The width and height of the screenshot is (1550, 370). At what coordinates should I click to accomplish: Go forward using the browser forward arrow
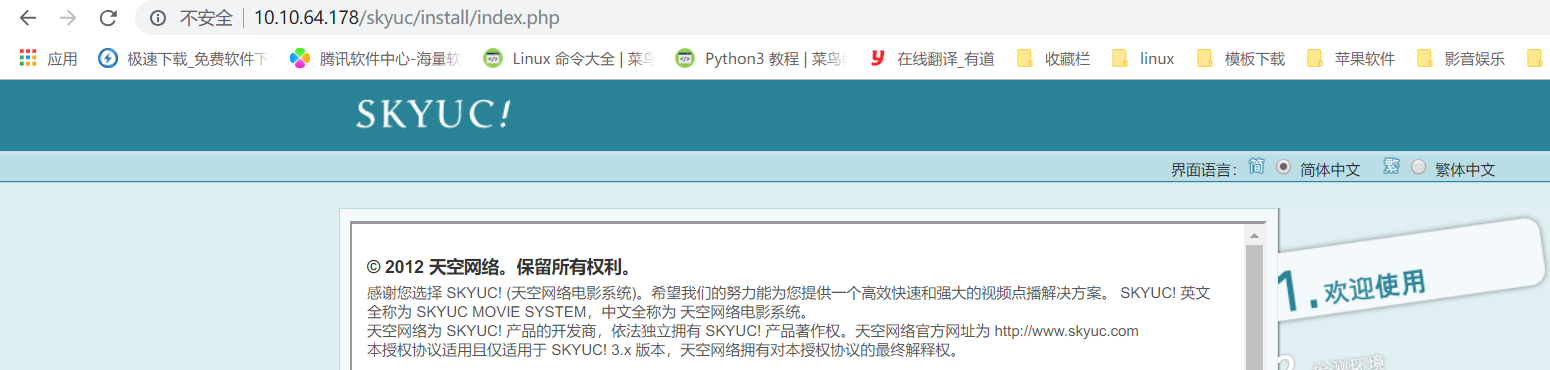pyautogui.click(x=68, y=18)
